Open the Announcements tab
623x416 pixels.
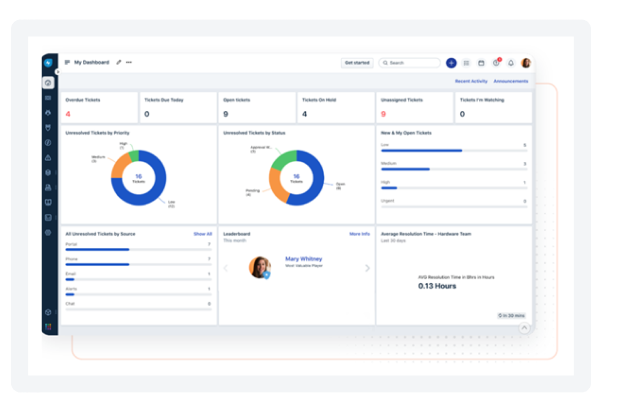(511, 81)
